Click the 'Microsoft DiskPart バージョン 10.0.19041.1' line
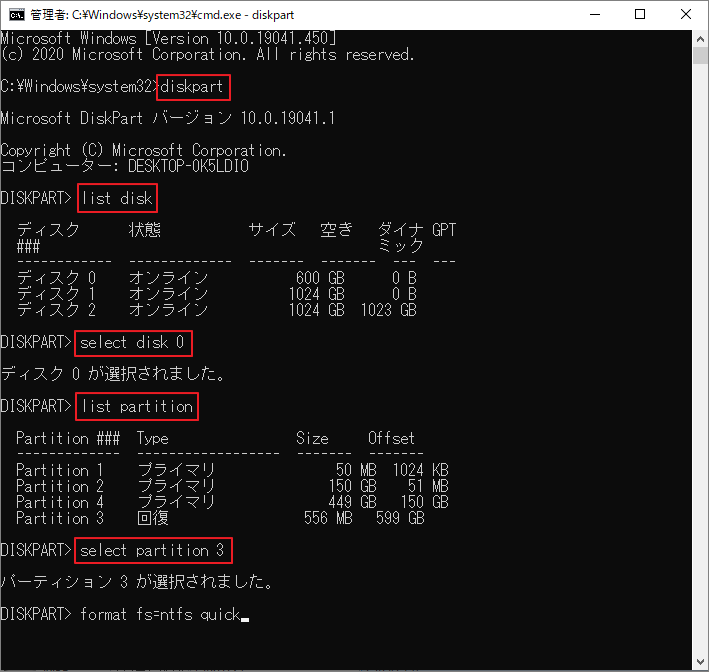The width and height of the screenshot is (709, 672). coord(168,118)
